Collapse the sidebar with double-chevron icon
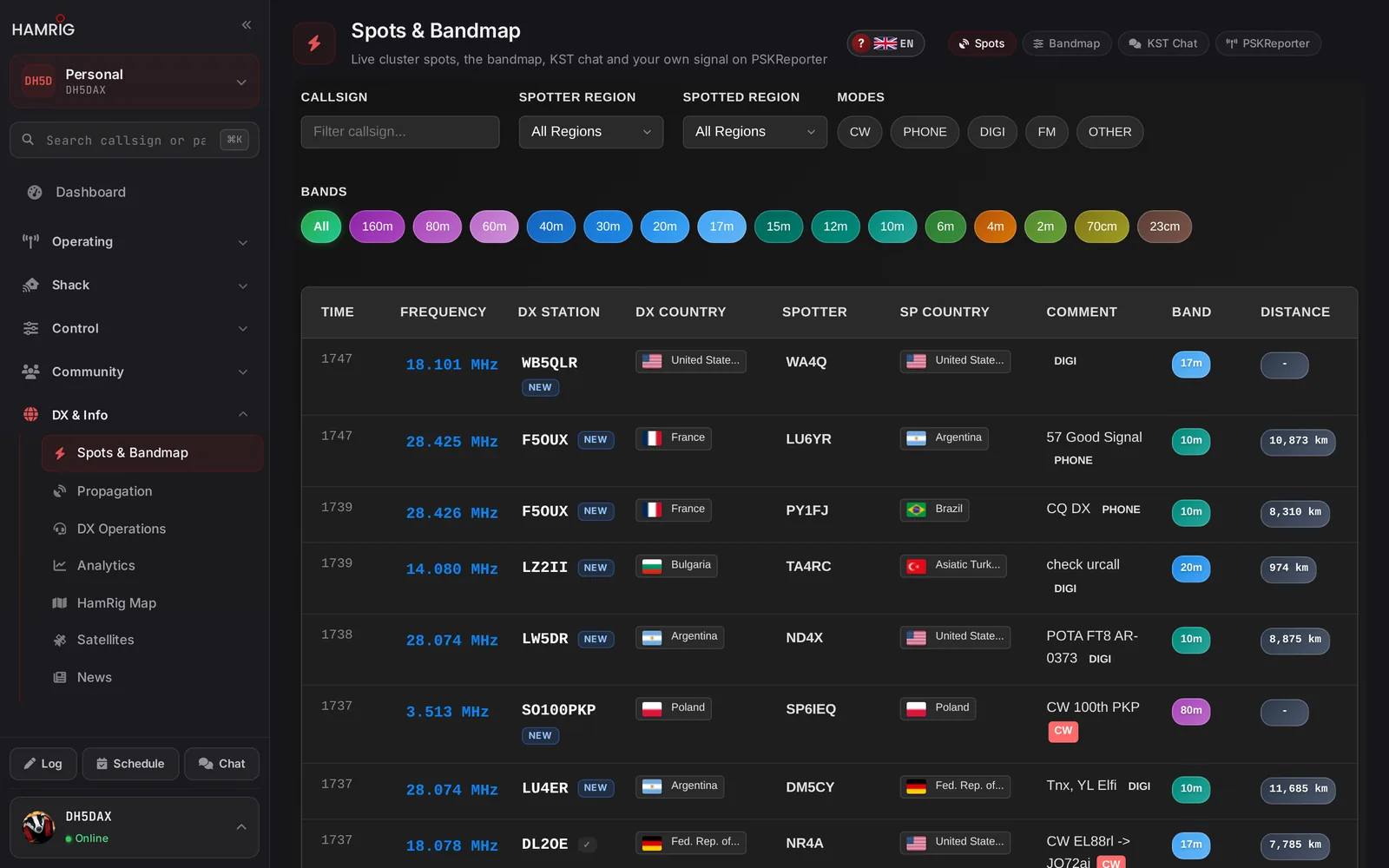Screen dimensions: 1389x868 247,25
